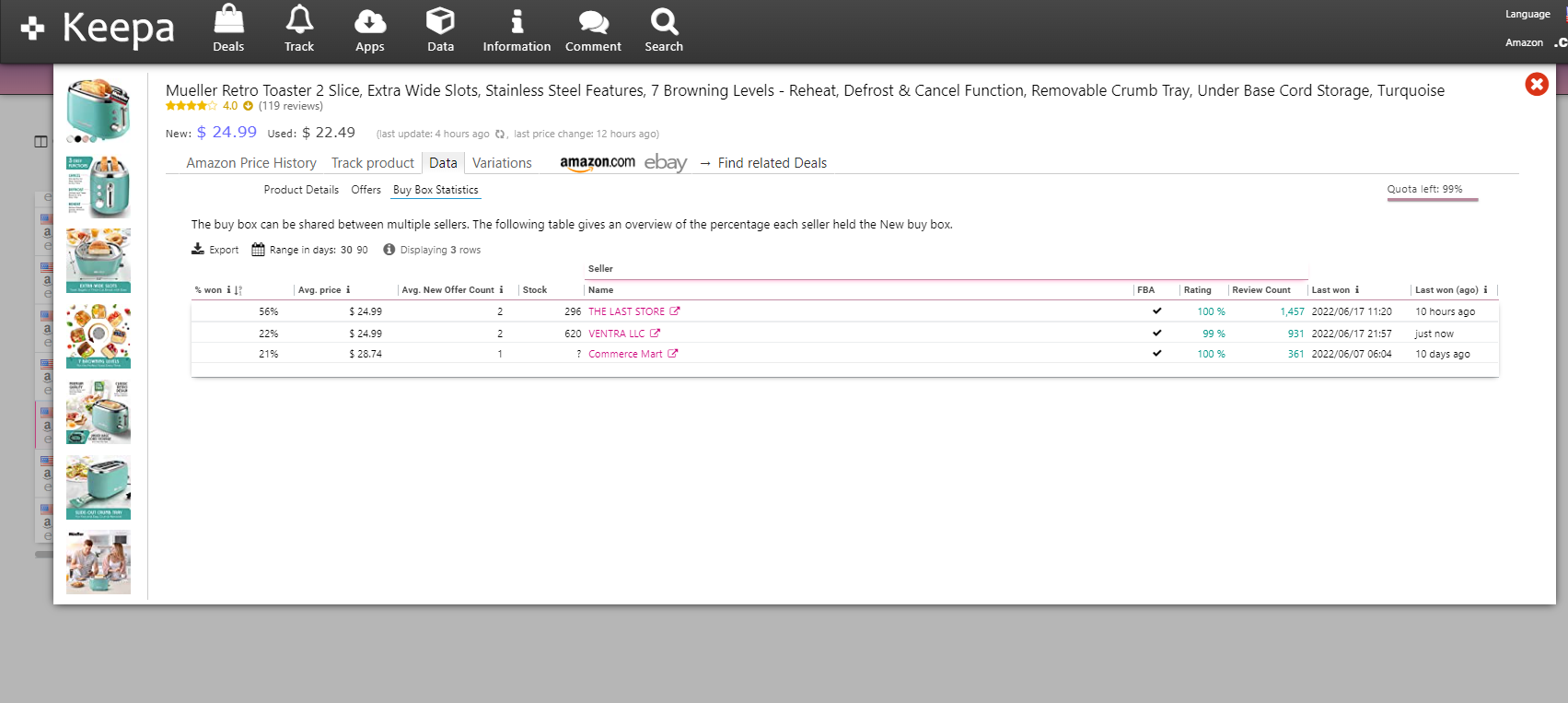Click the Keepa plus logo icon
The height and width of the screenshot is (703, 1568).
click(x=32, y=29)
